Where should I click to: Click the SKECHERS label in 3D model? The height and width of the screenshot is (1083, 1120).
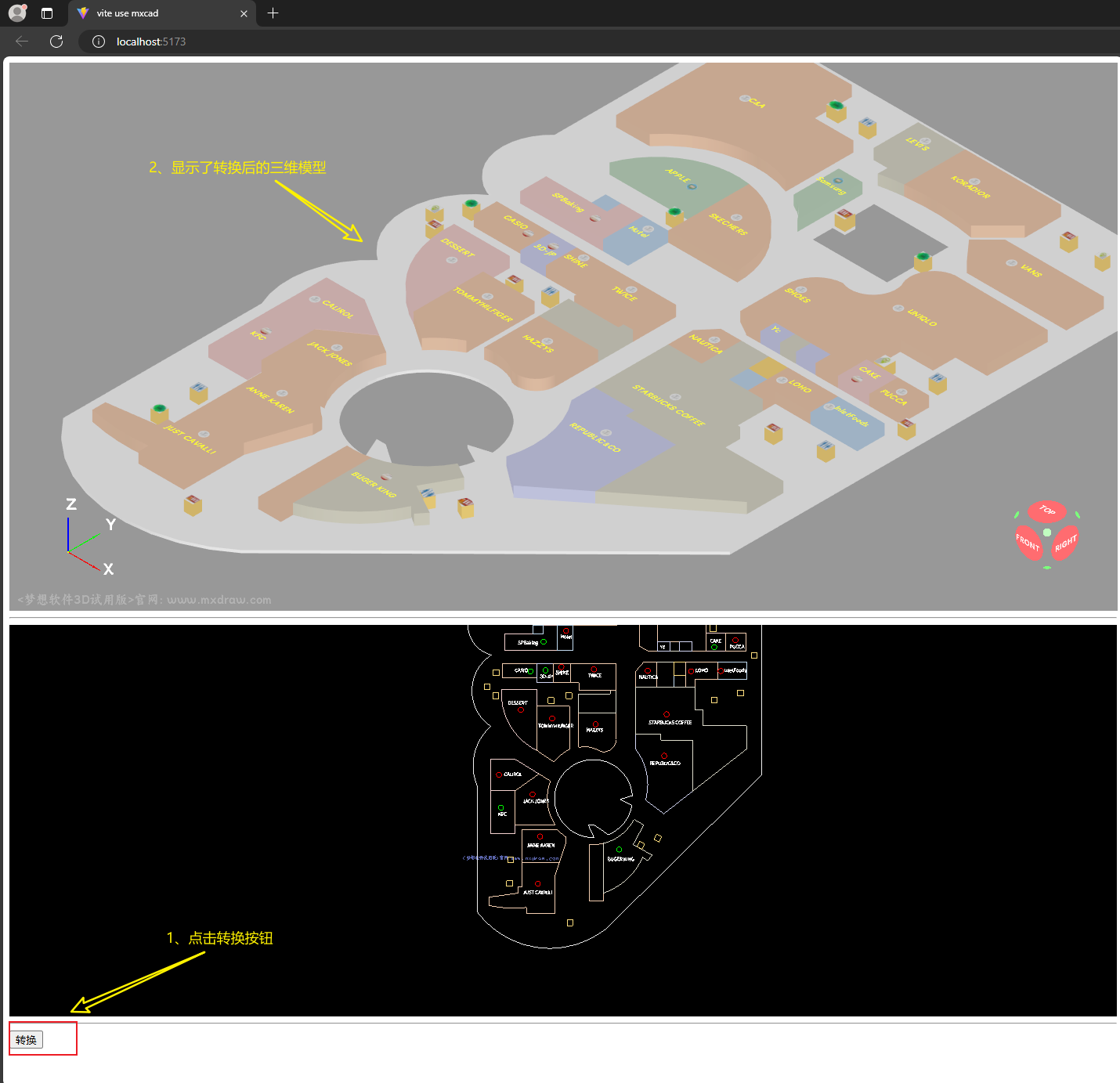click(728, 224)
